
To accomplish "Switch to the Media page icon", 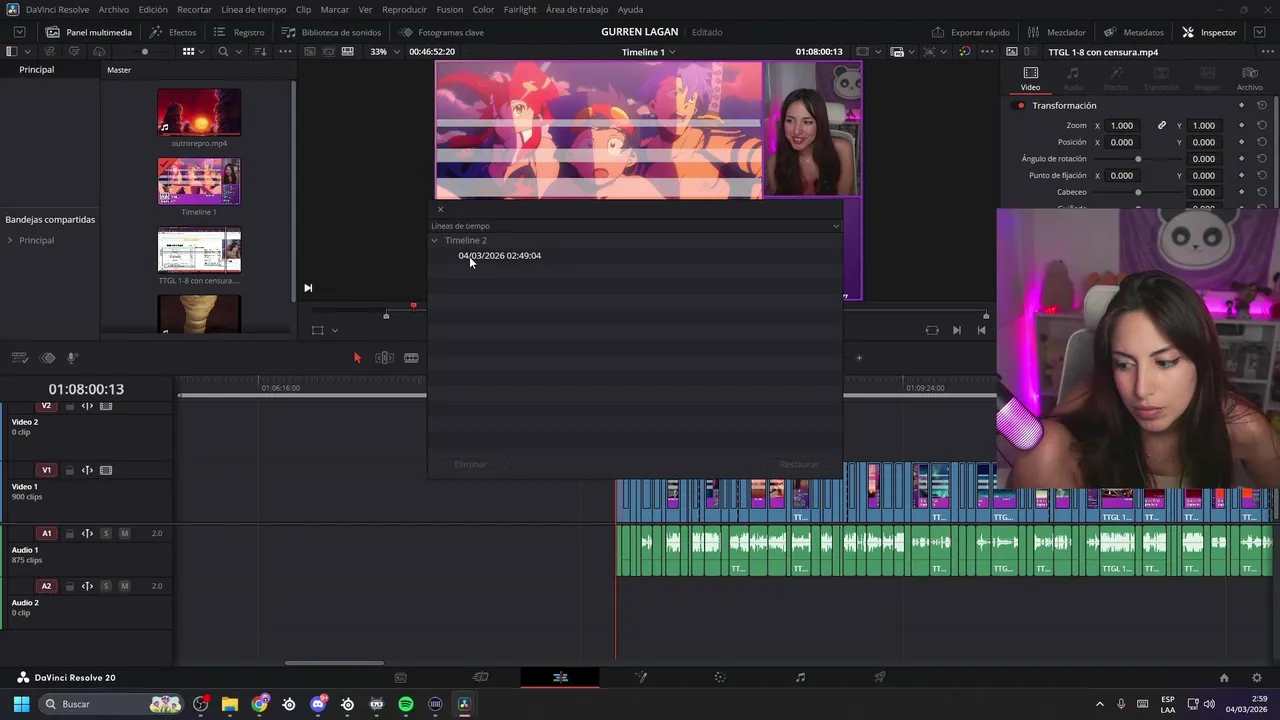I will tap(400, 677).
